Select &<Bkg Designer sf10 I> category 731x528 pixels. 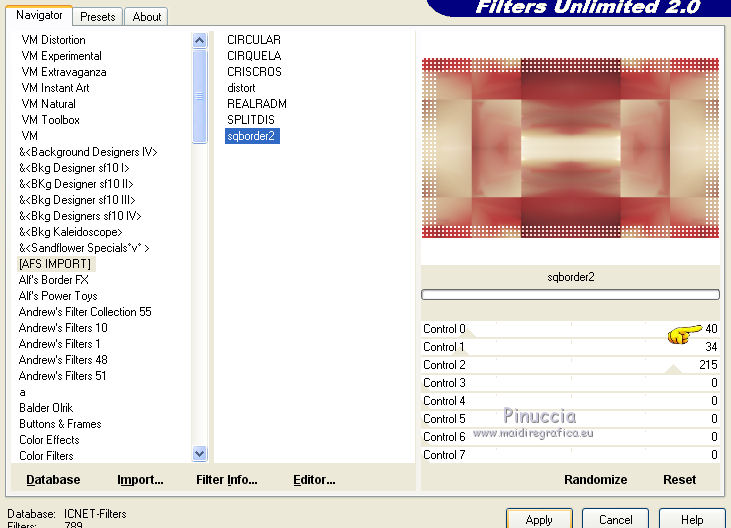pos(74,168)
